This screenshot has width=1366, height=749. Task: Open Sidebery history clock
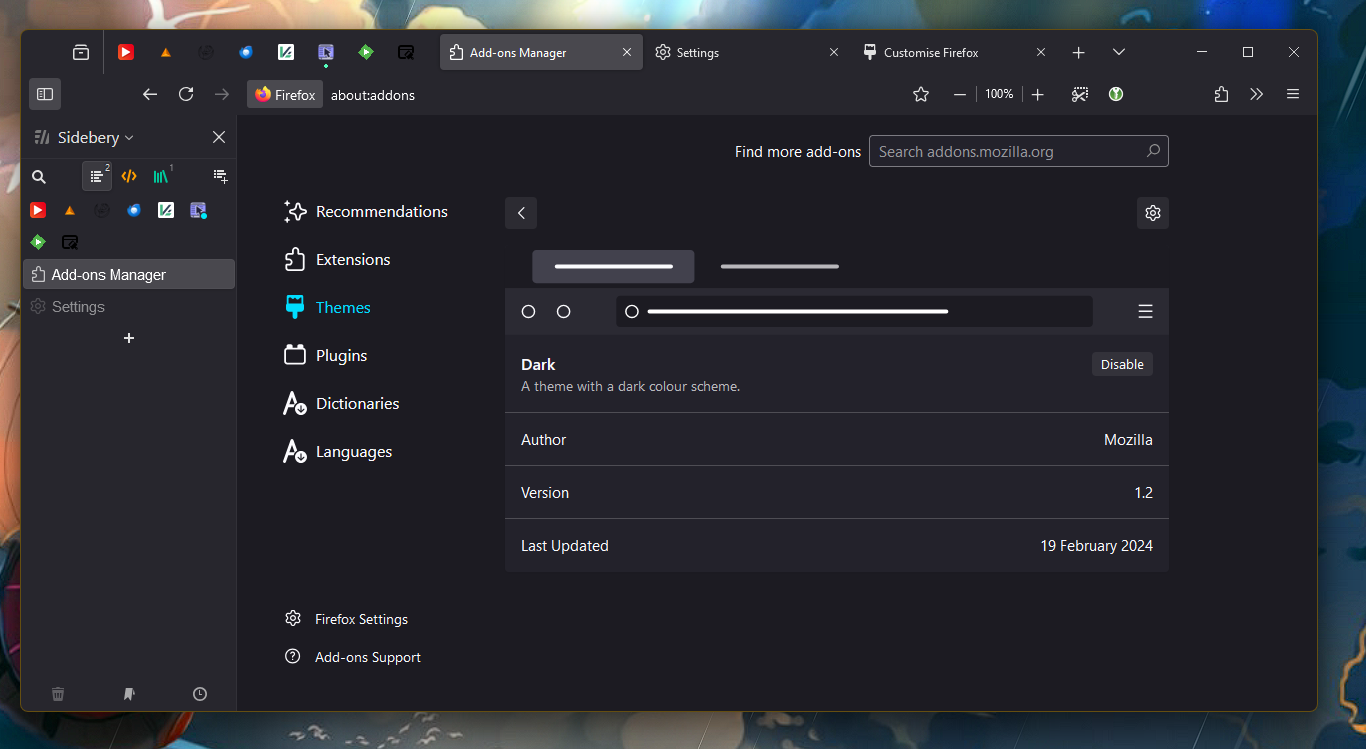[200, 694]
